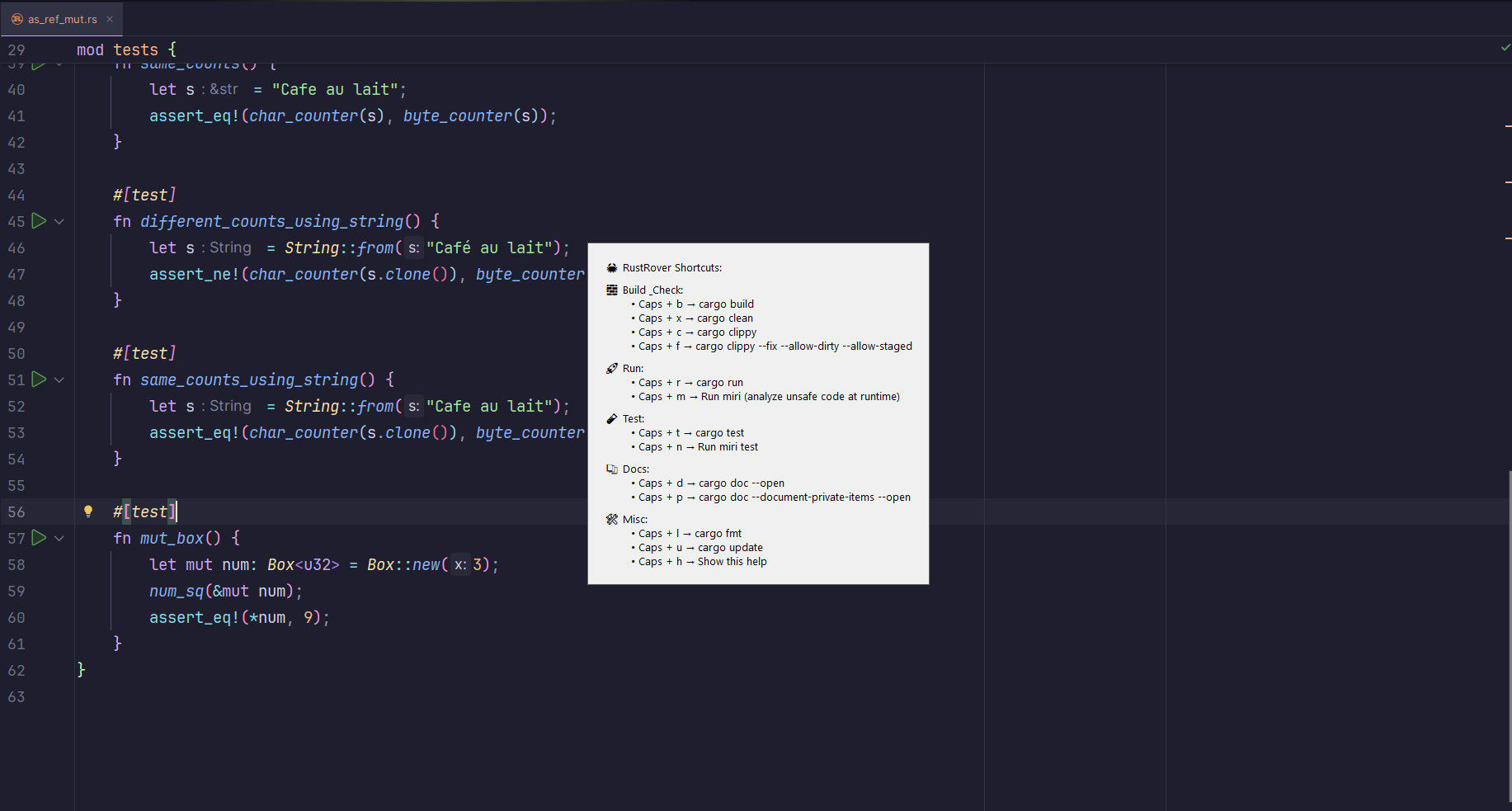Collapse the different_counts_using_string function fold arrow
The width and height of the screenshot is (1512, 811).
pos(59,221)
